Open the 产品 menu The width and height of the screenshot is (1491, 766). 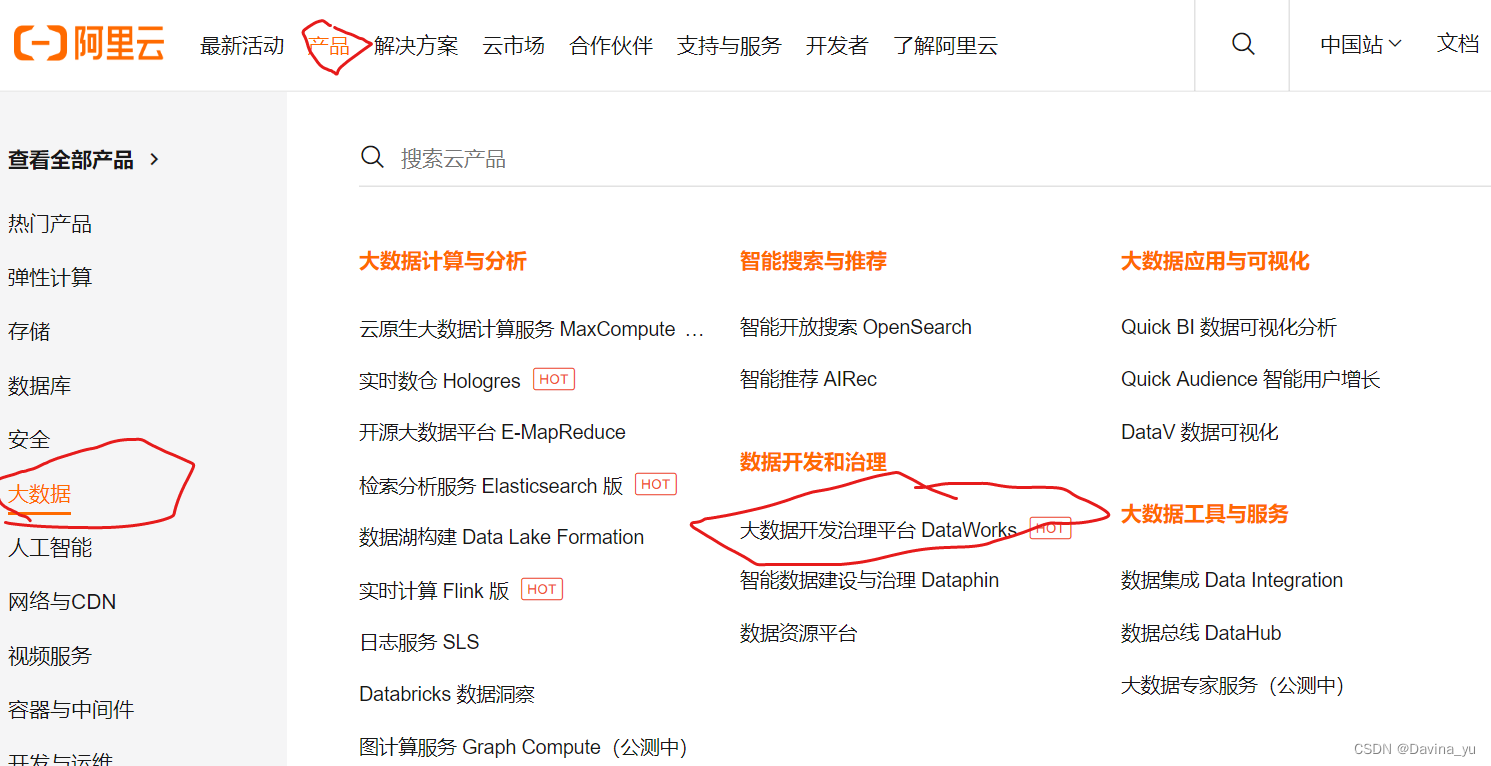[329, 46]
